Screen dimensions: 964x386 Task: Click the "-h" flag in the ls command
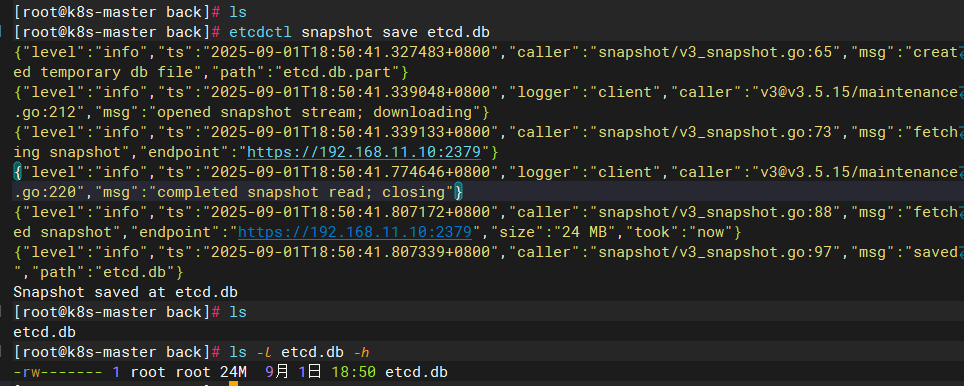pos(361,352)
